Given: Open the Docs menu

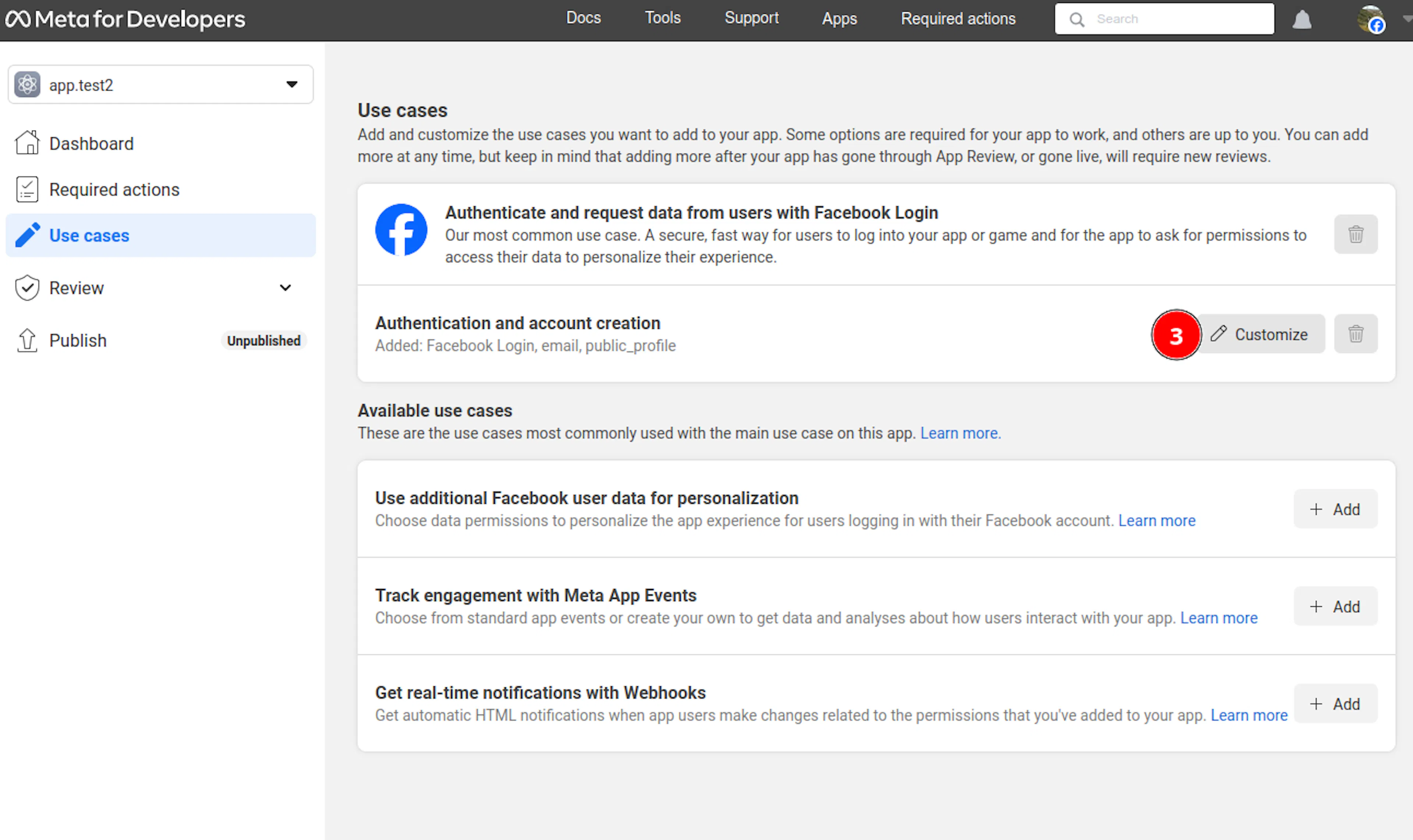Looking at the screenshot, I should (583, 18).
